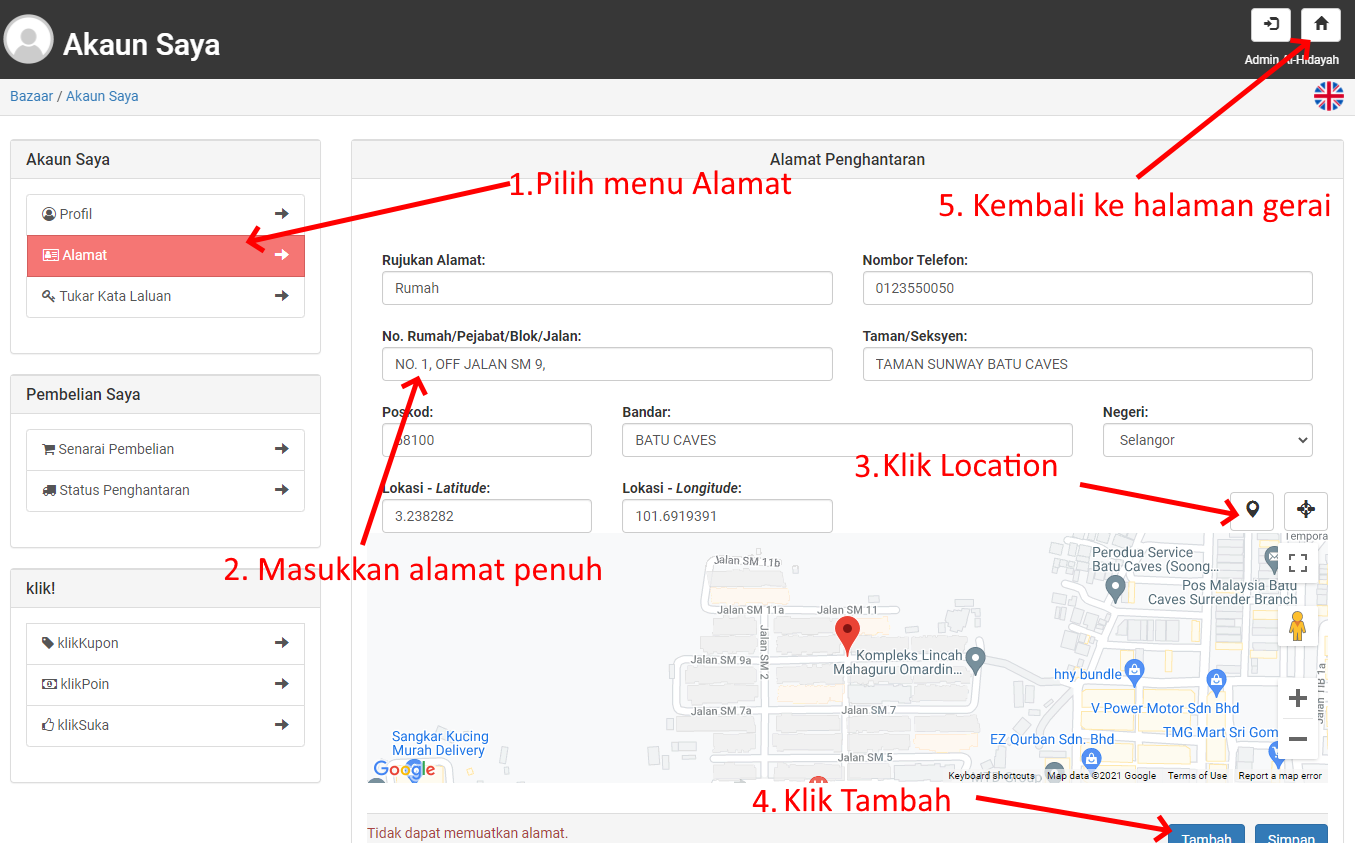1355x843 pixels.
Task: Click the location pin marker button
Action: pyautogui.click(x=1251, y=510)
